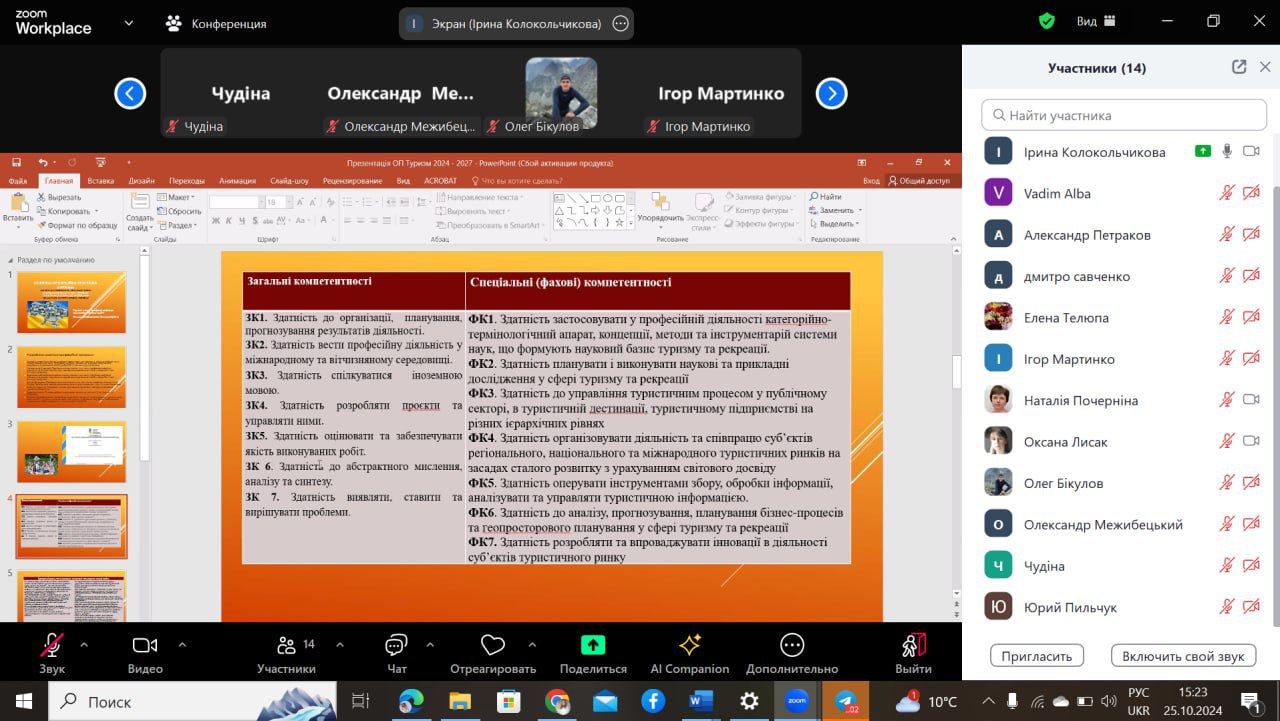The image size is (1280, 721).
Task: Expand video options arrow beside Видео
Action: (x=182, y=645)
